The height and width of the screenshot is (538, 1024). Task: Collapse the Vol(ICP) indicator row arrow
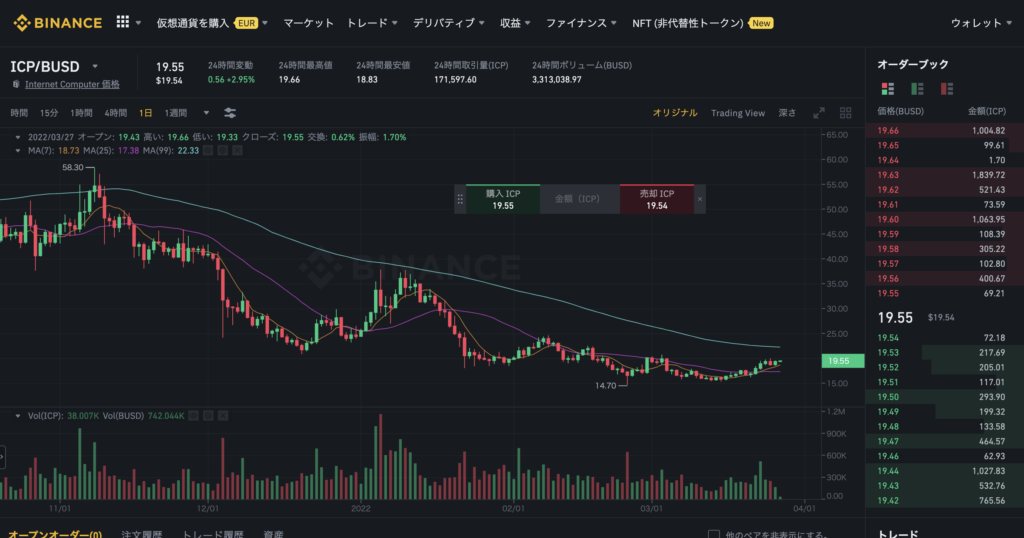coord(18,416)
